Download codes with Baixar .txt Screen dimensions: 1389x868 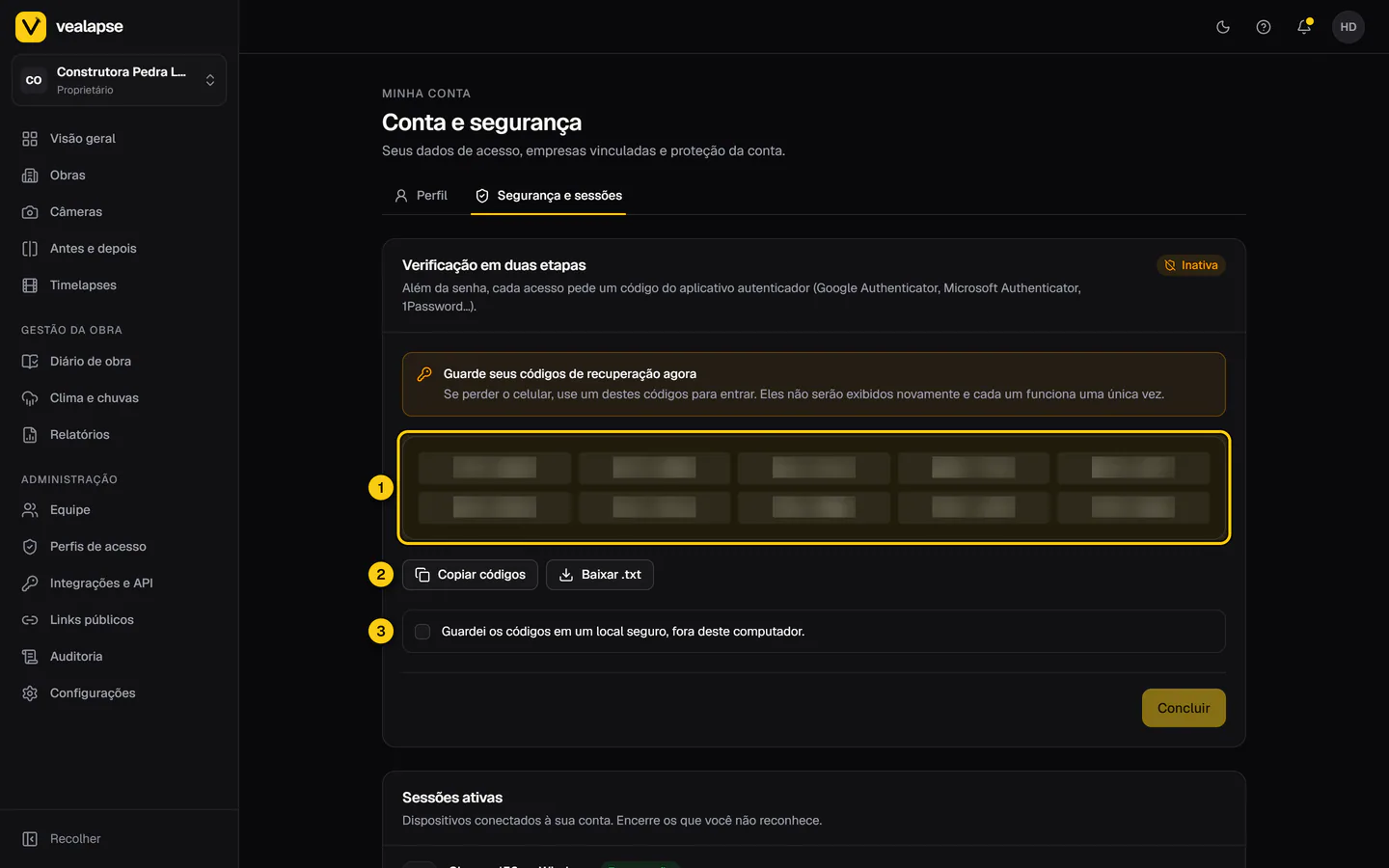pyautogui.click(x=600, y=575)
